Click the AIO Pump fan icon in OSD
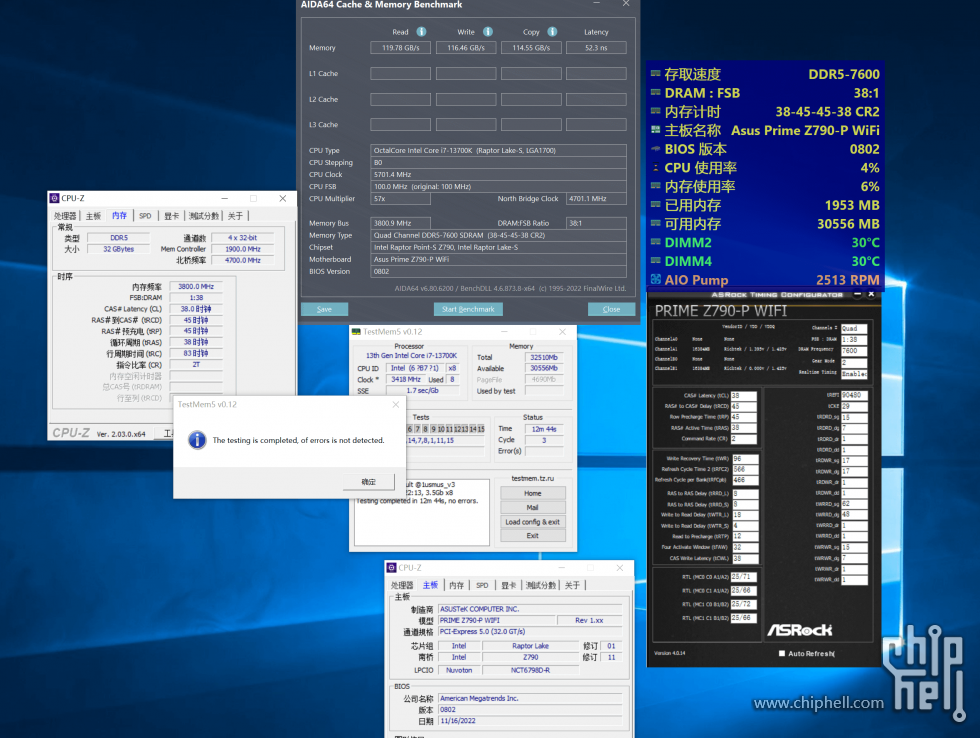Image resolution: width=980 pixels, height=738 pixels. tap(656, 279)
